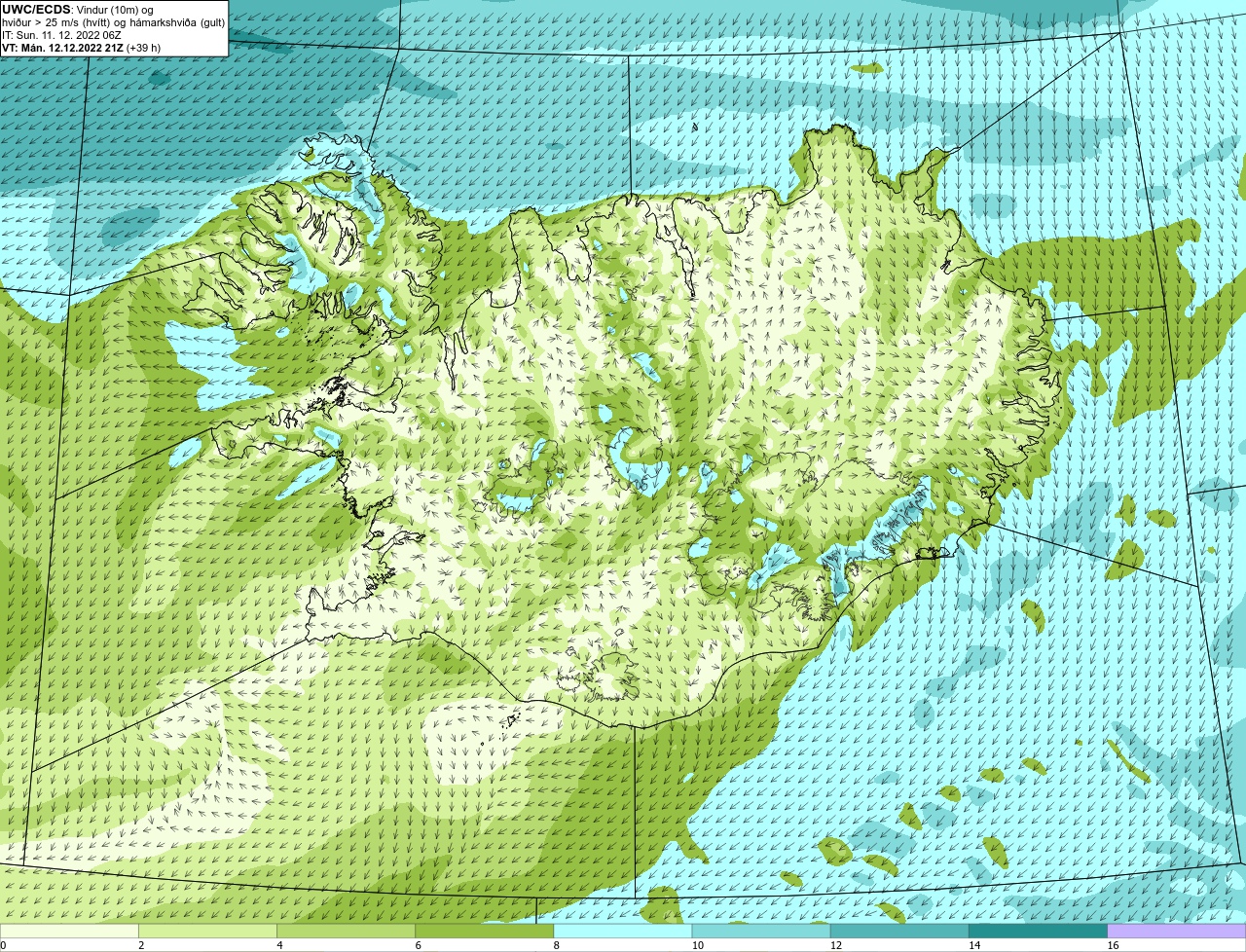Click the legend scale label "6"
This screenshot has width=1246, height=952.
click(x=418, y=945)
